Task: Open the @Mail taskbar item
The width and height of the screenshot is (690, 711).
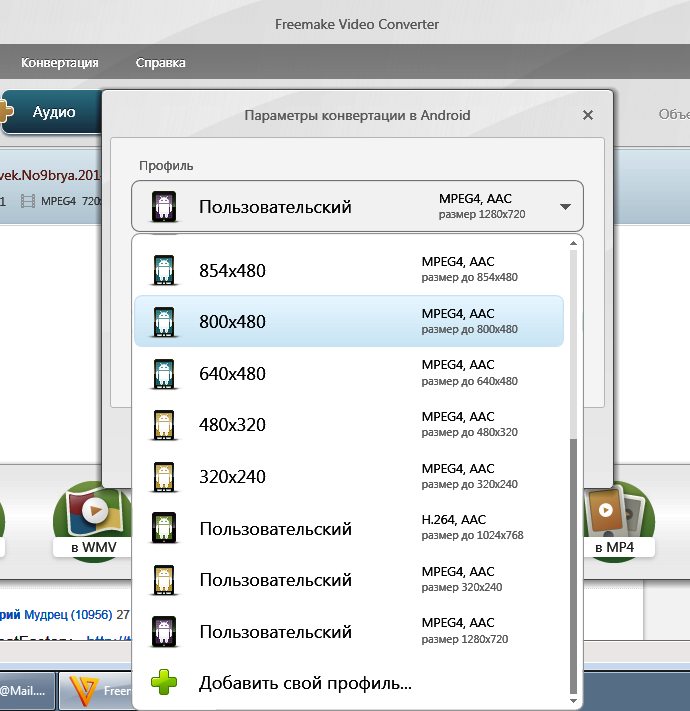Action: point(26,691)
